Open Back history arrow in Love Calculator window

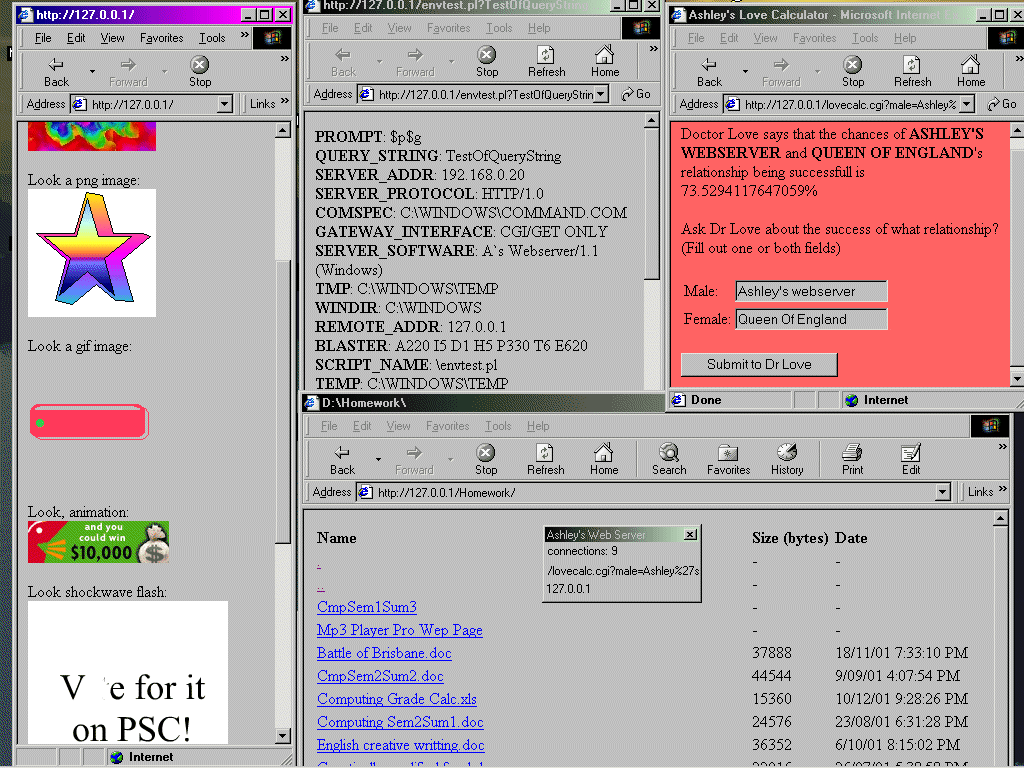(x=745, y=71)
